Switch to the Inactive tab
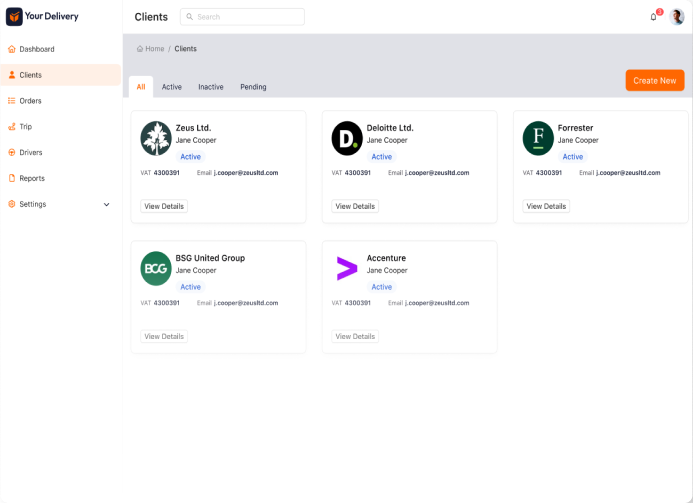This screenshot has width=693, height=503. coord(211,87)
